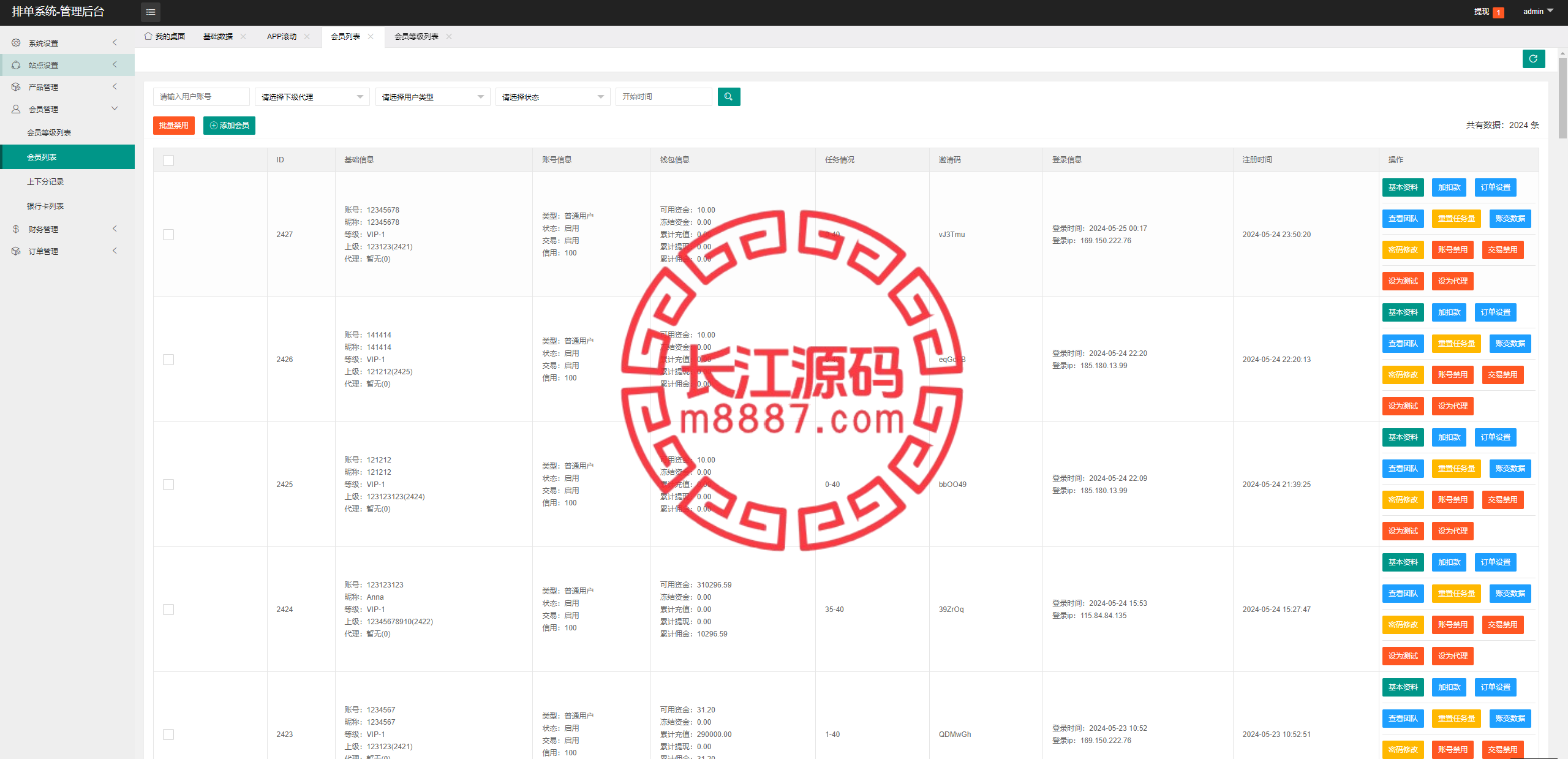Viewport: 1568px width, 759px height.
Task: Click the 添加会员 button
Action: 229,126
